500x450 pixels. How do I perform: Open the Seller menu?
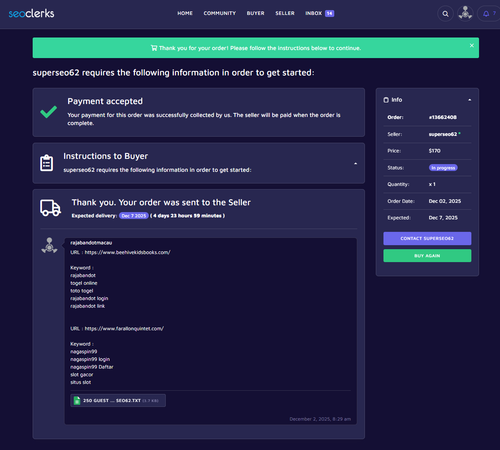coord(285,13)
